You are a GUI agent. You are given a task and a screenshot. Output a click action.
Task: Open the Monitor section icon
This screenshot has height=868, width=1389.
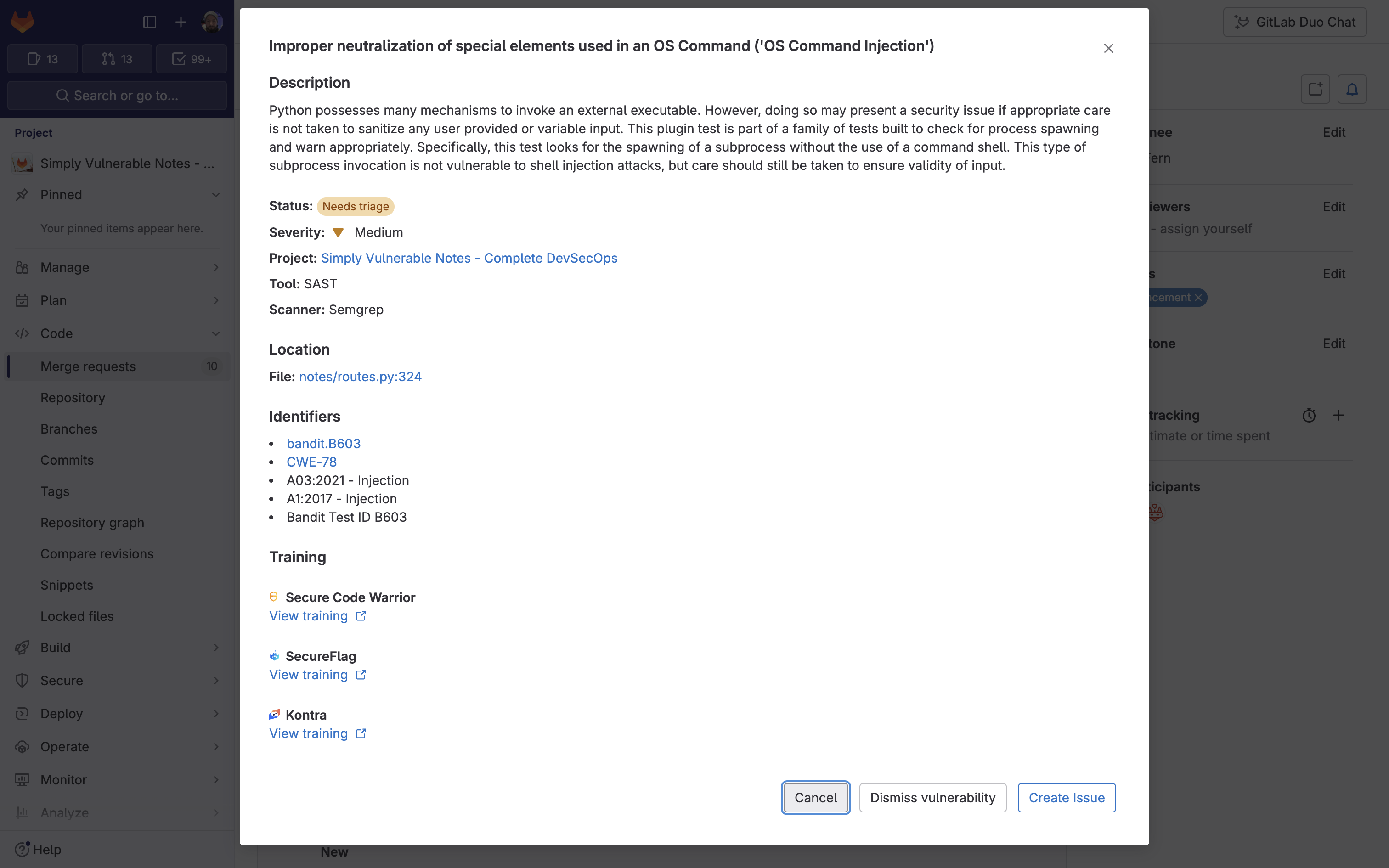click(x=22, y=779)
